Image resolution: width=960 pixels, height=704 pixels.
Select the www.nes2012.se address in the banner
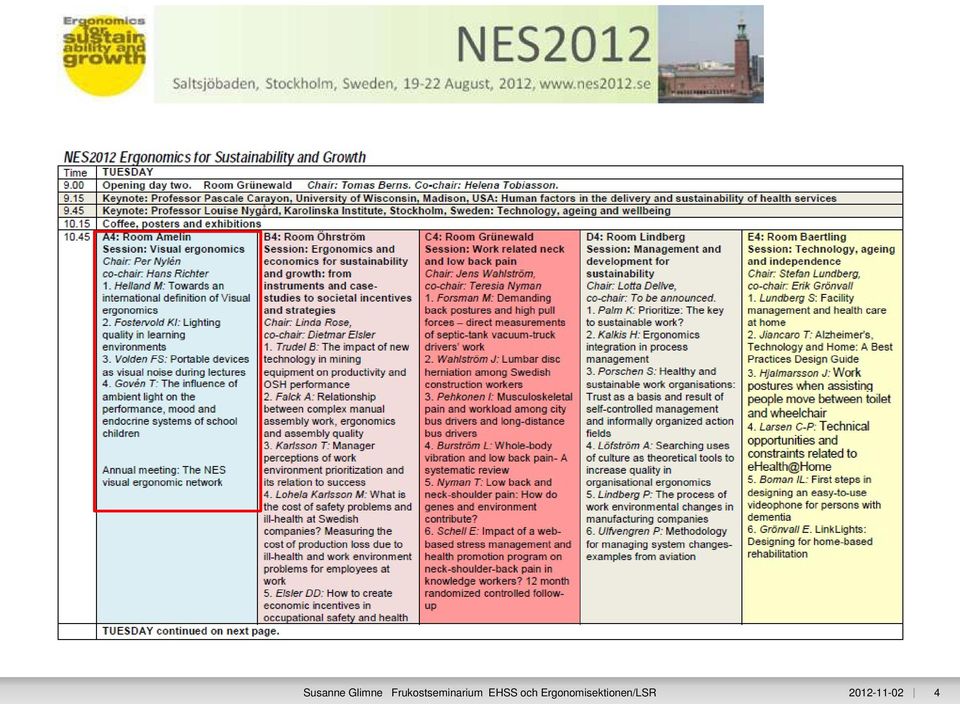coord(594,83)
